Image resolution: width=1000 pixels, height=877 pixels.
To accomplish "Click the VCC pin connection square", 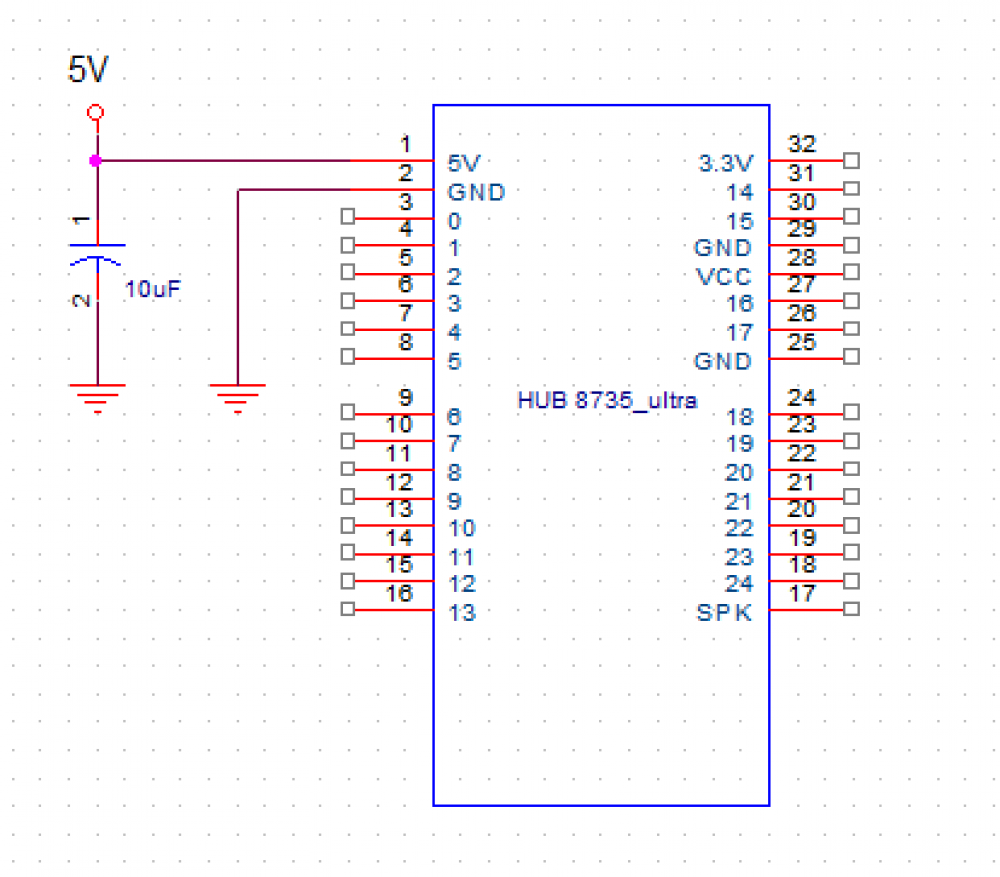I will (x=851, y=272).
